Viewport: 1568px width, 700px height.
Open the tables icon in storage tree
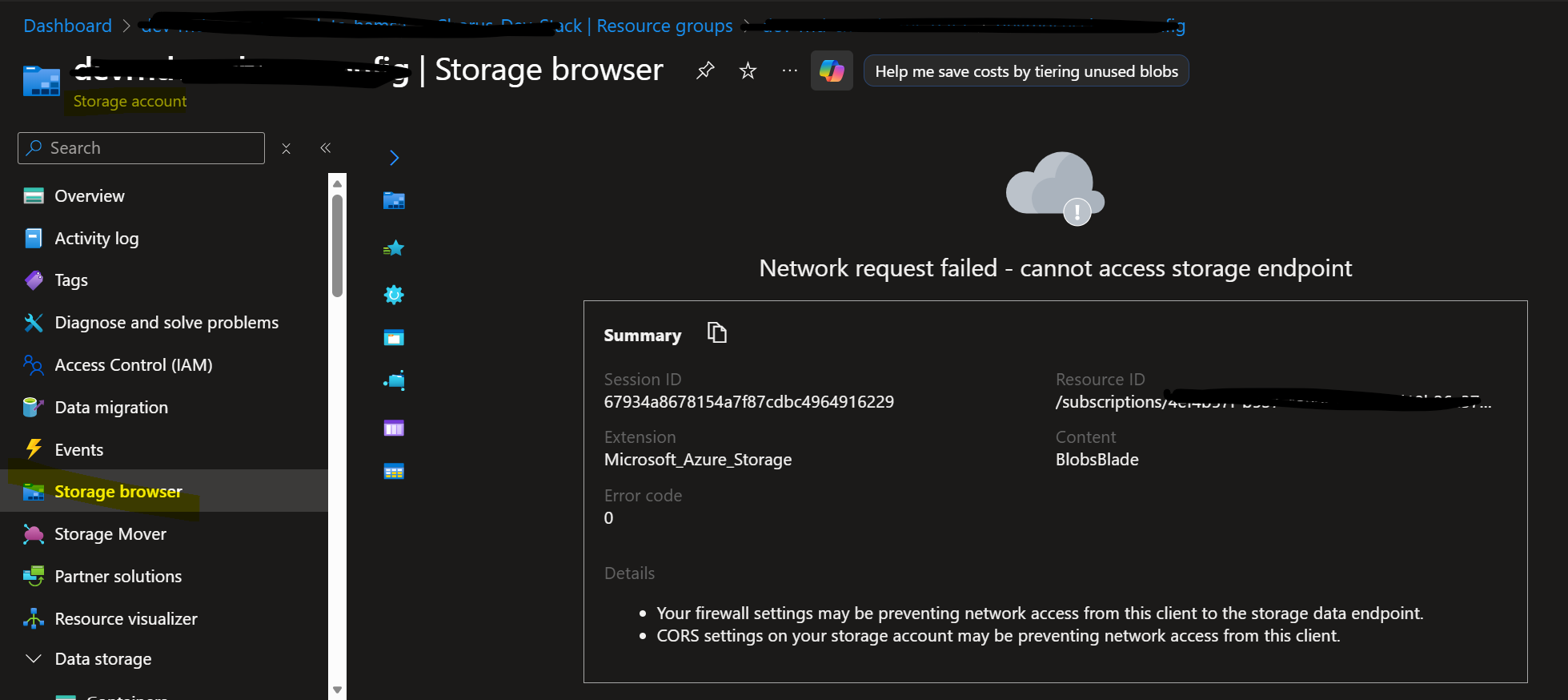(x=394, y=471)
